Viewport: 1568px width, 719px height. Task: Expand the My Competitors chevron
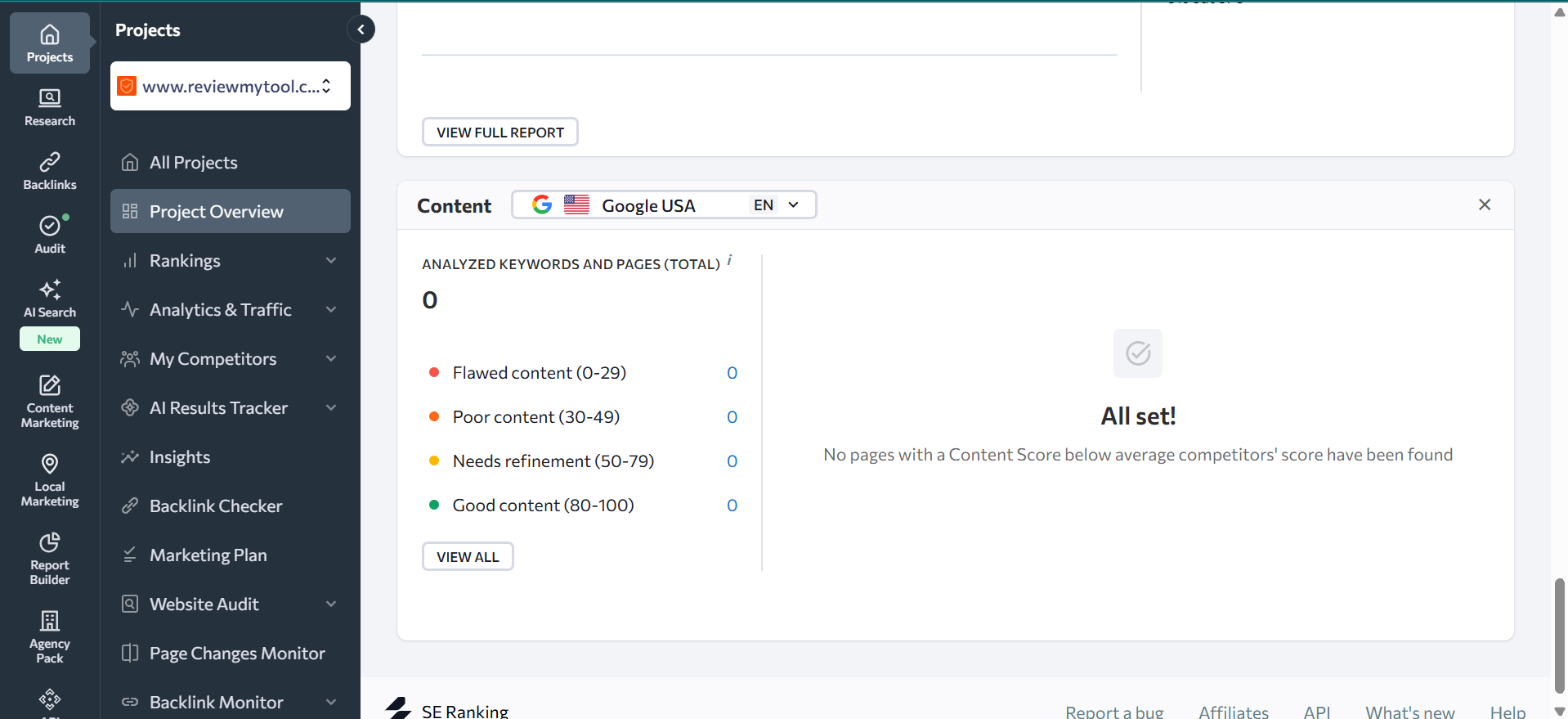(x=331, y=358)
